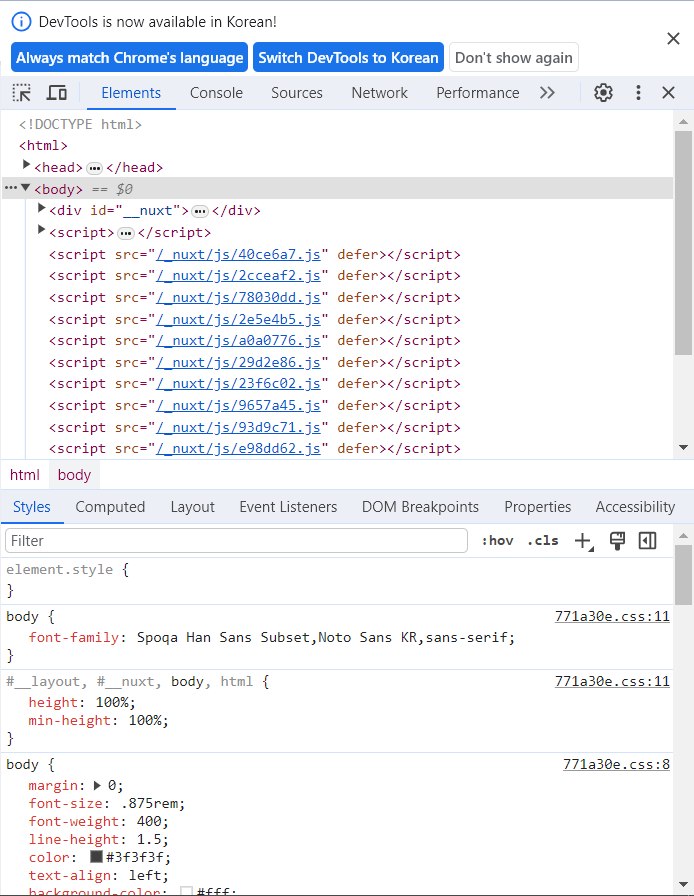Image resolution: width=694 pixels, height=896 pixels.
Task: Toggle the computed styles sidebar icon
Action: (x=647, y=541)
